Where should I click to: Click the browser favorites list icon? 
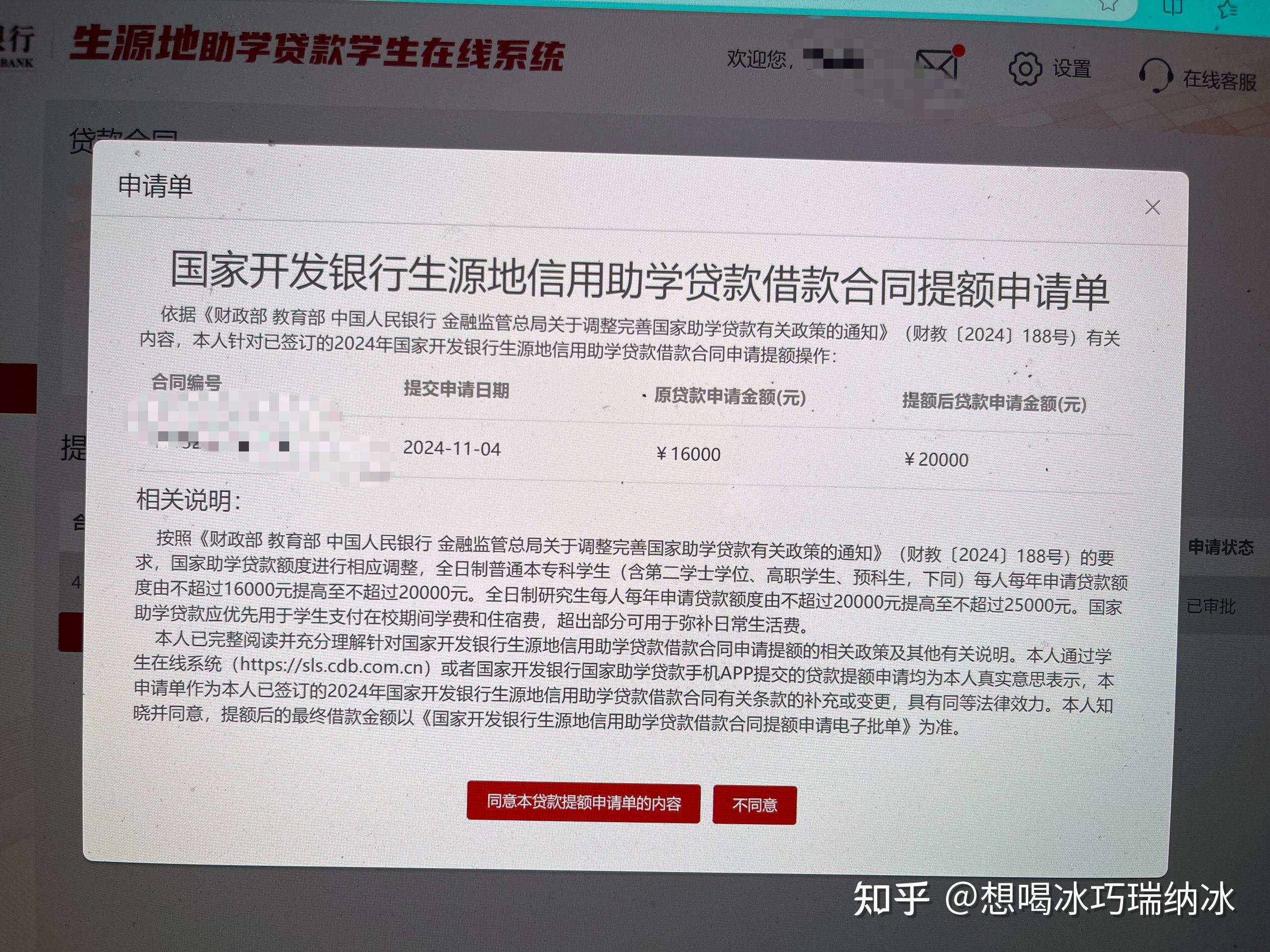[1226, 9]
